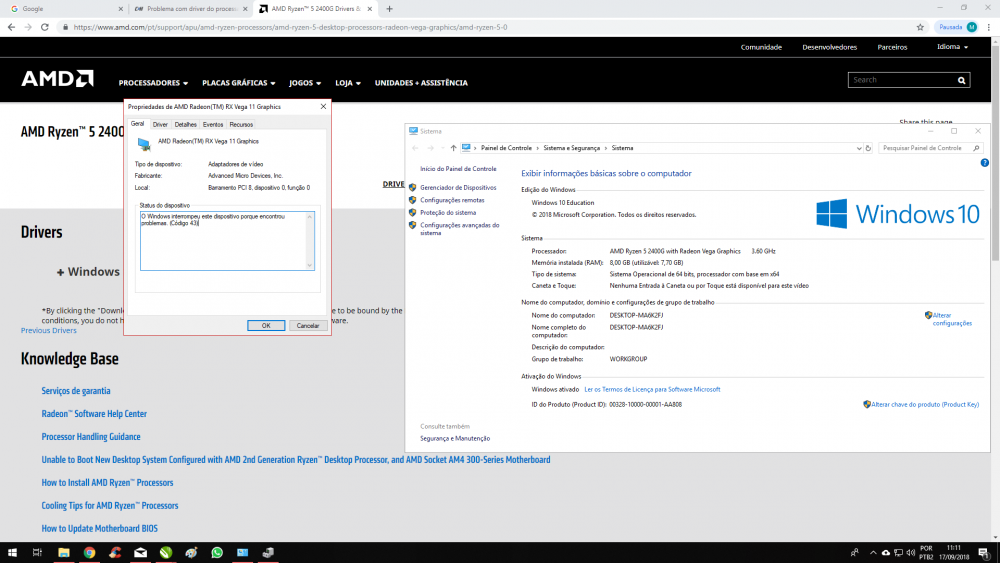
Task: Click the AMD logo
Action: click(57, 79)
